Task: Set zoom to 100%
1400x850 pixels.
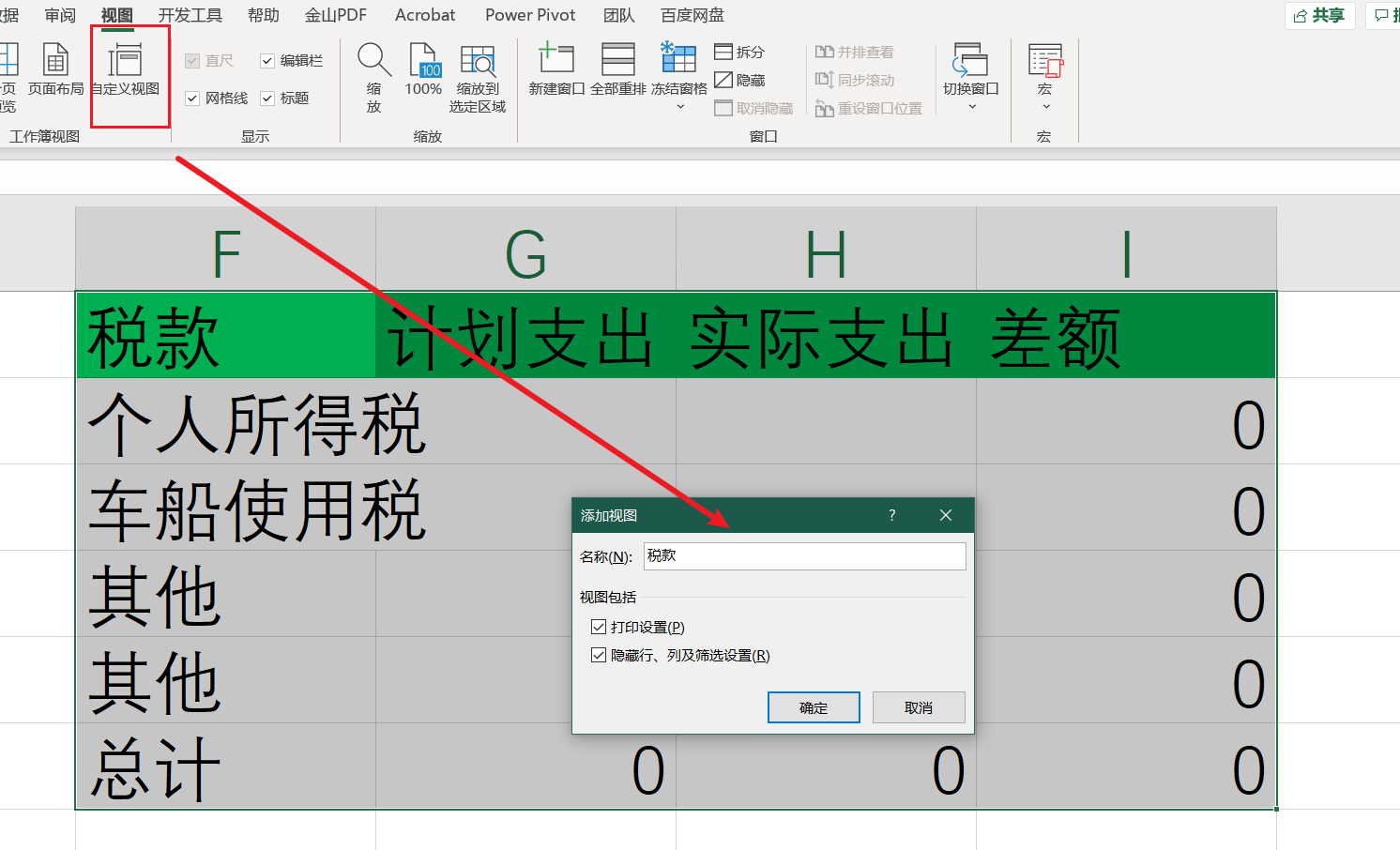Action: [x=423, y=68]
